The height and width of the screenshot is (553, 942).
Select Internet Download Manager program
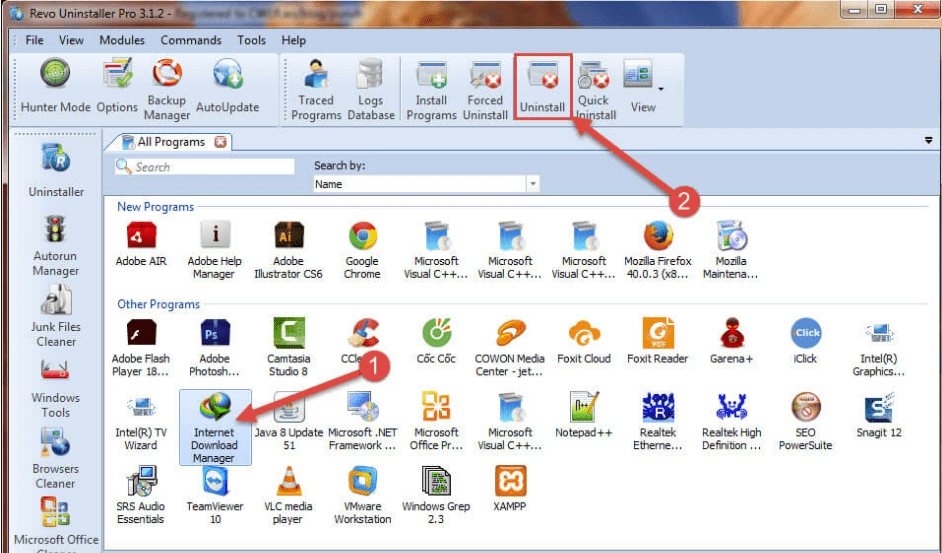pos(215,427)
